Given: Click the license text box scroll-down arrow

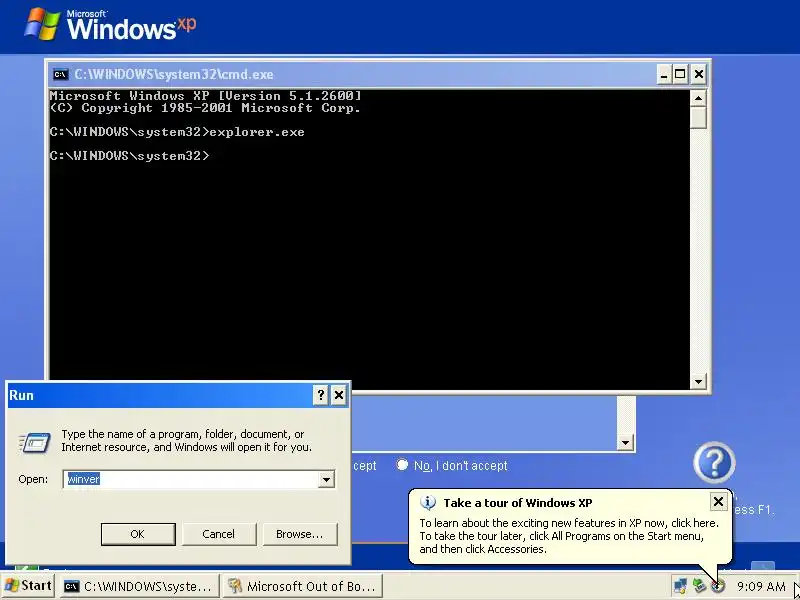Looking at the screenshot, I should 626,442.
